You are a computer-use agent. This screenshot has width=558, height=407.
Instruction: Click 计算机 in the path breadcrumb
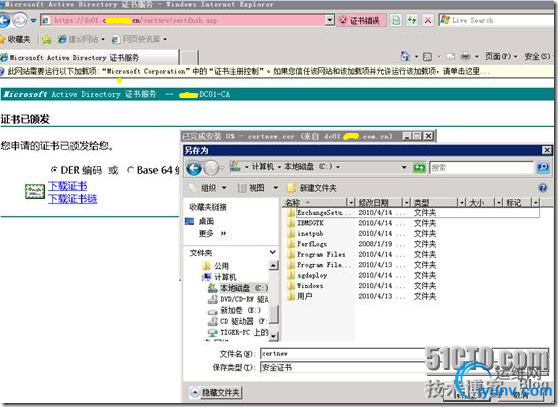tap(263, 166)
